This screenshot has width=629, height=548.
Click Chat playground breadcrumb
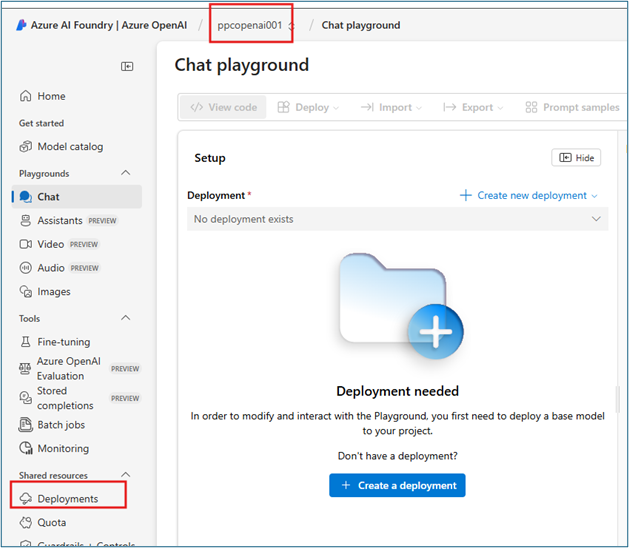coord(361,25)
